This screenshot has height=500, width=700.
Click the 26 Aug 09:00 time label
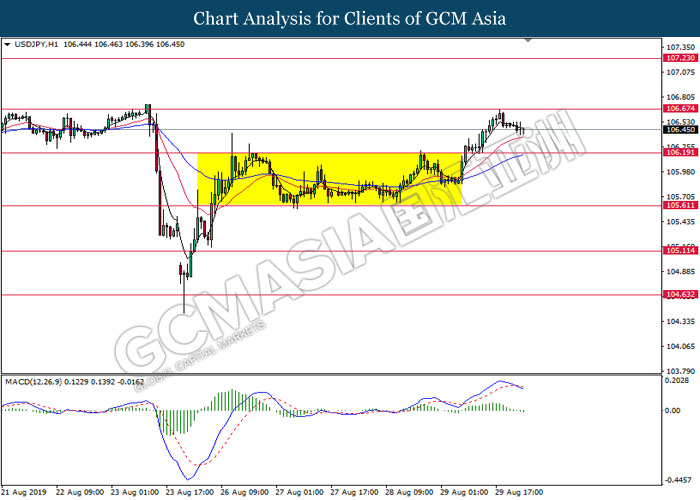245,492
